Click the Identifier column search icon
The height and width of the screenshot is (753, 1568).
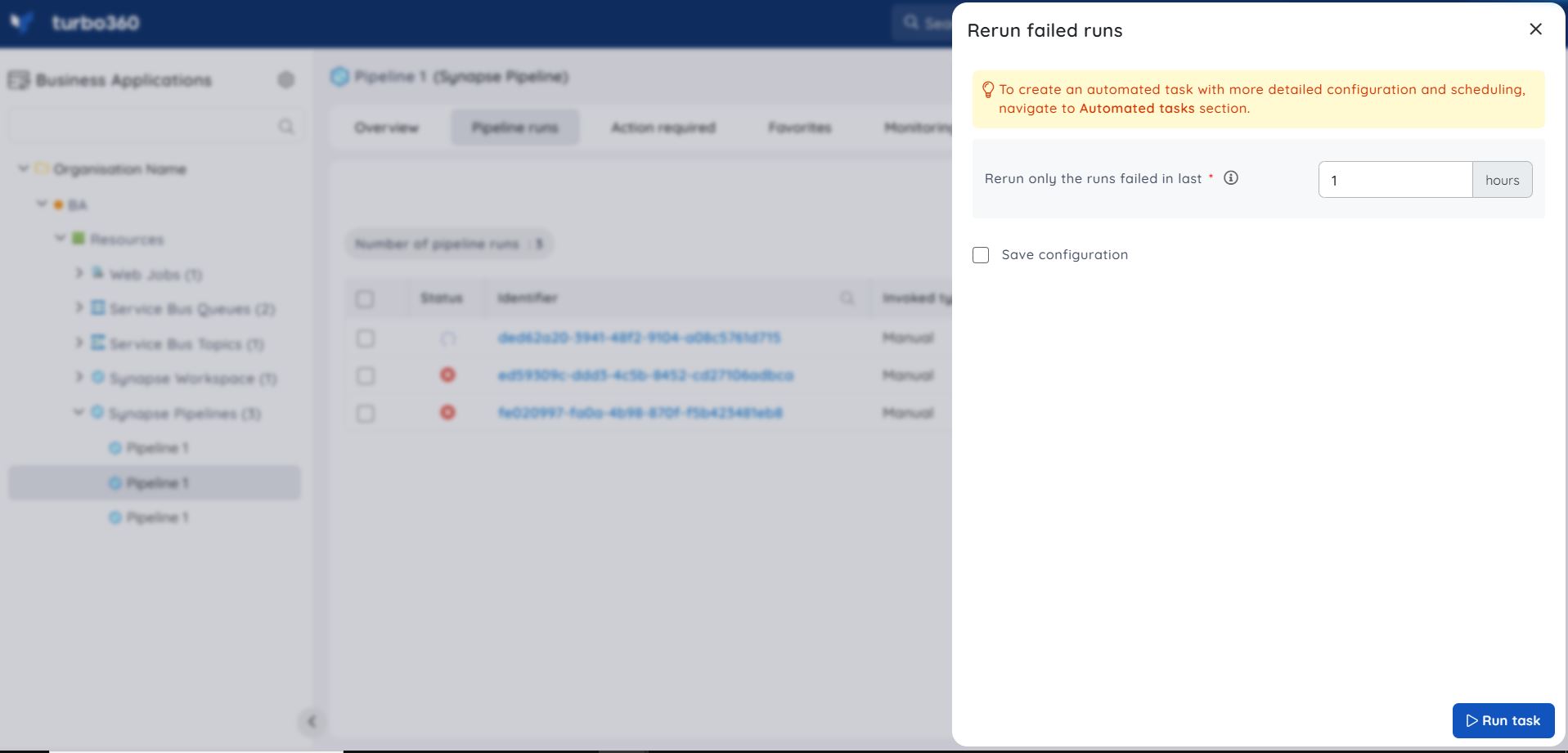(847, 298)
